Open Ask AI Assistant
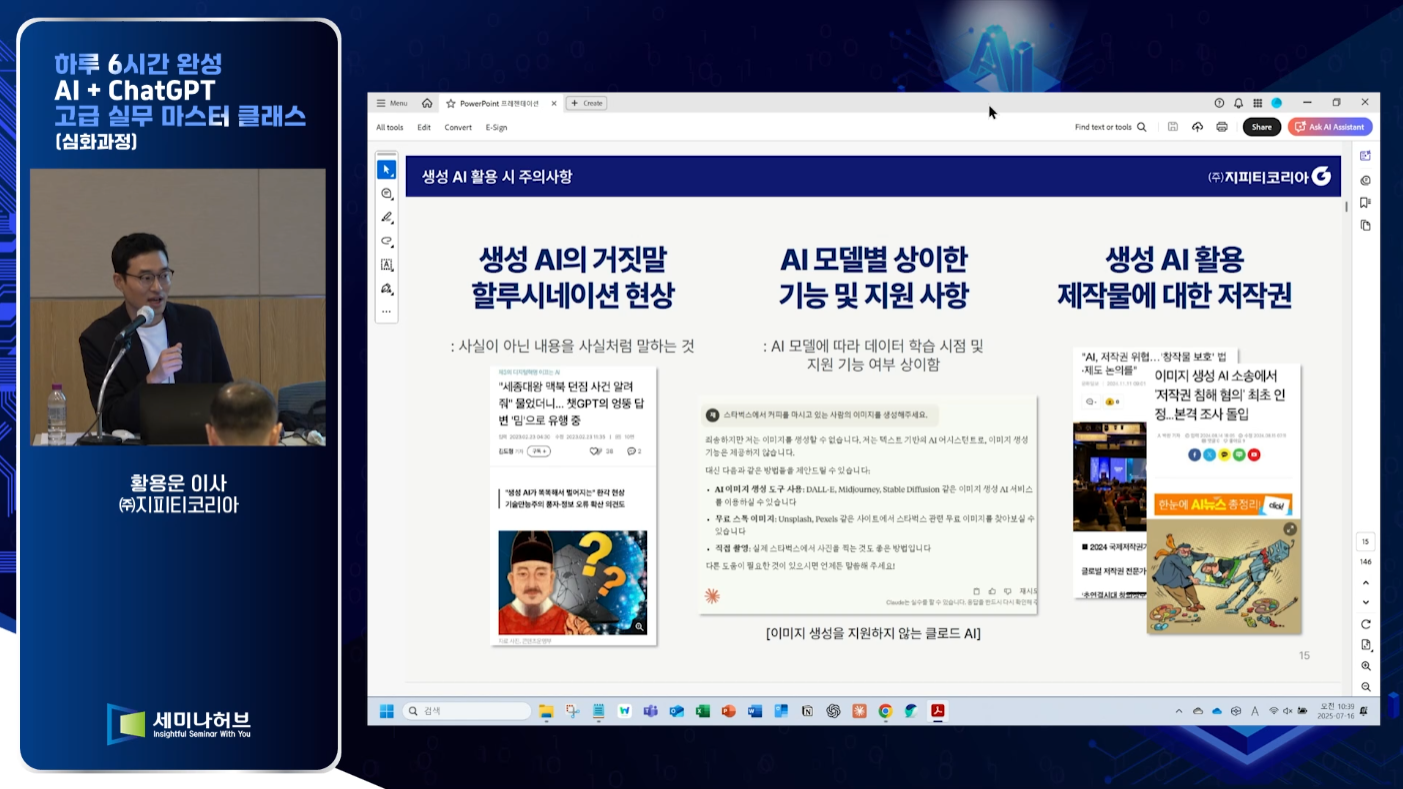This screenshot has height=789, width=1403. coord(1330,127)
